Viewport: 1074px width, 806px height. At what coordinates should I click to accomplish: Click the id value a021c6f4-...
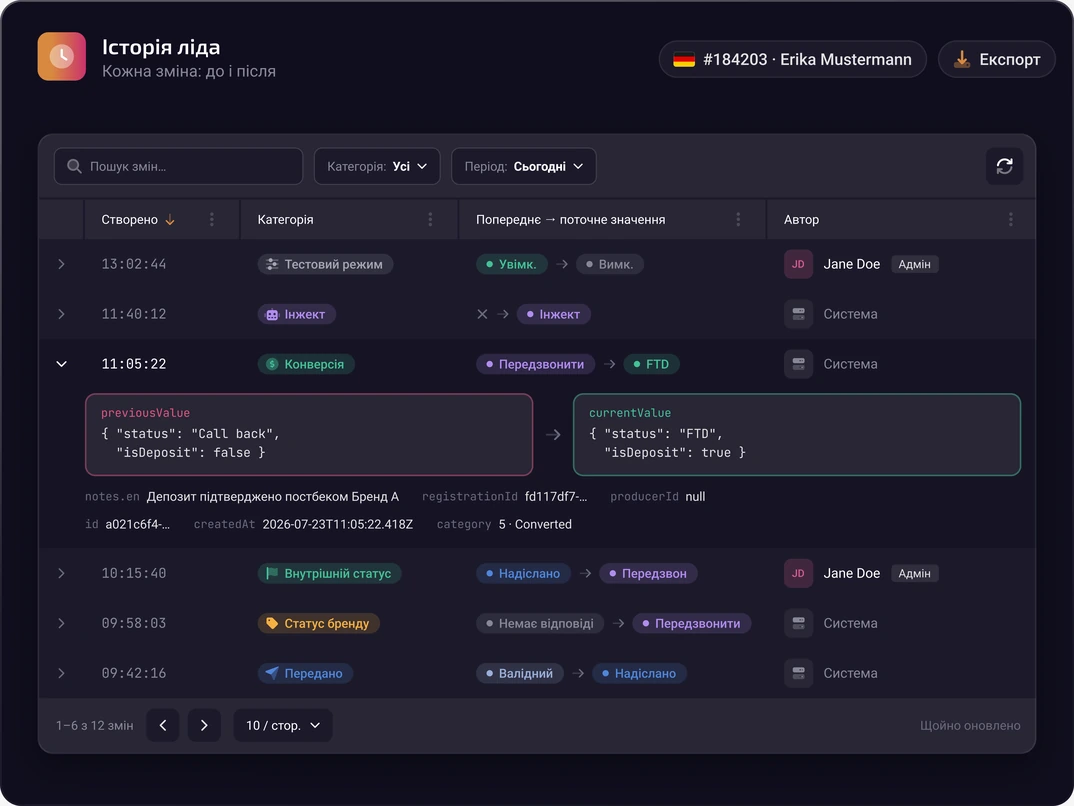pyautogui.click(x=137, y=524)
